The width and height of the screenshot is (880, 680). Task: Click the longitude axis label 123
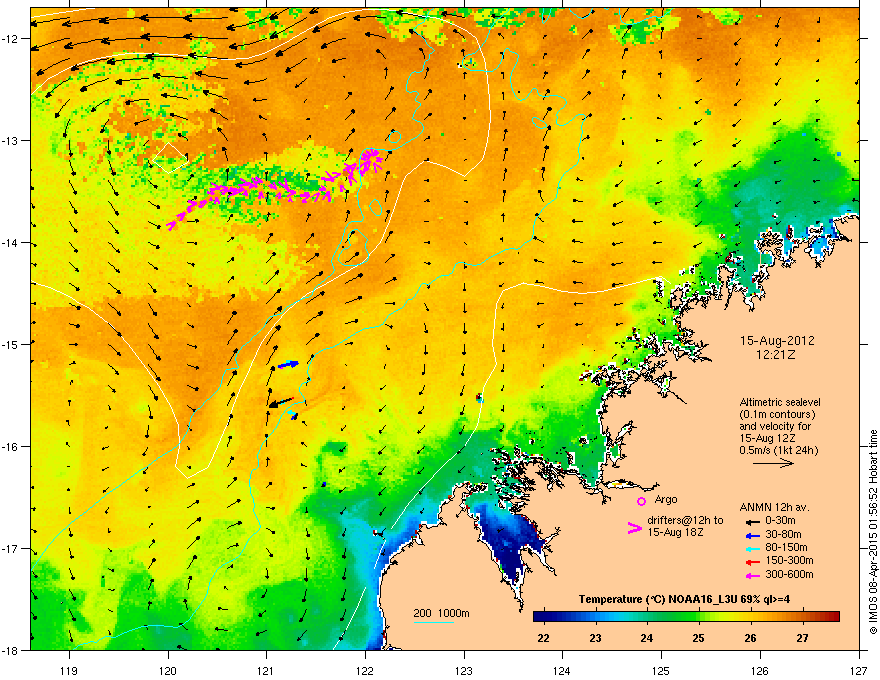point(464,670)
